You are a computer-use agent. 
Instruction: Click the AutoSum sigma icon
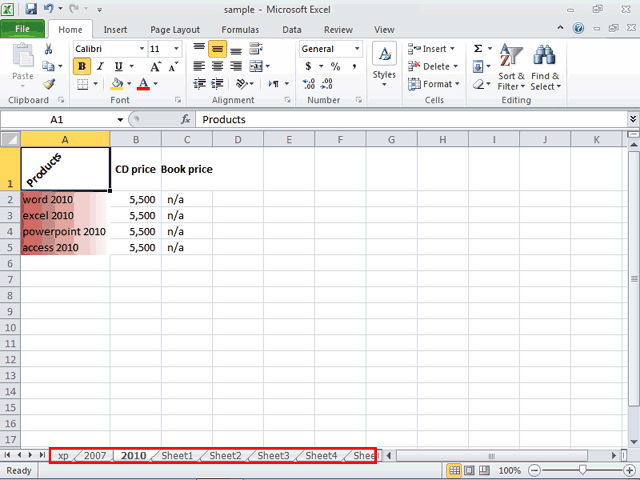click(478, 49)
